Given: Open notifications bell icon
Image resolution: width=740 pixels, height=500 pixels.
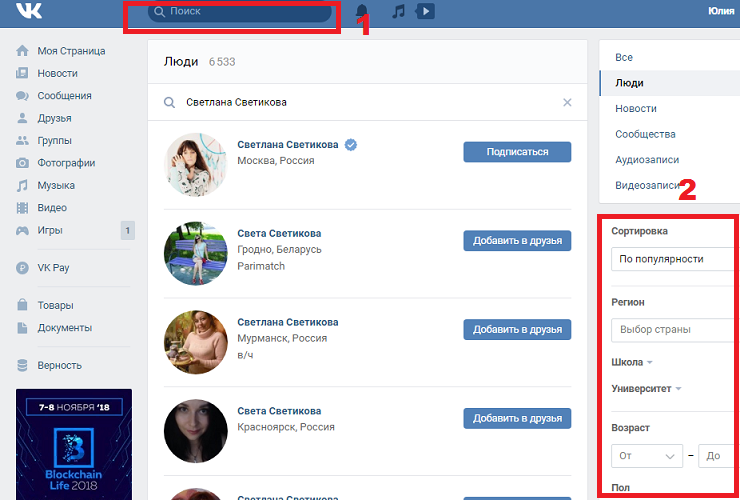Looking at the screenshot, I should point(362,12).
